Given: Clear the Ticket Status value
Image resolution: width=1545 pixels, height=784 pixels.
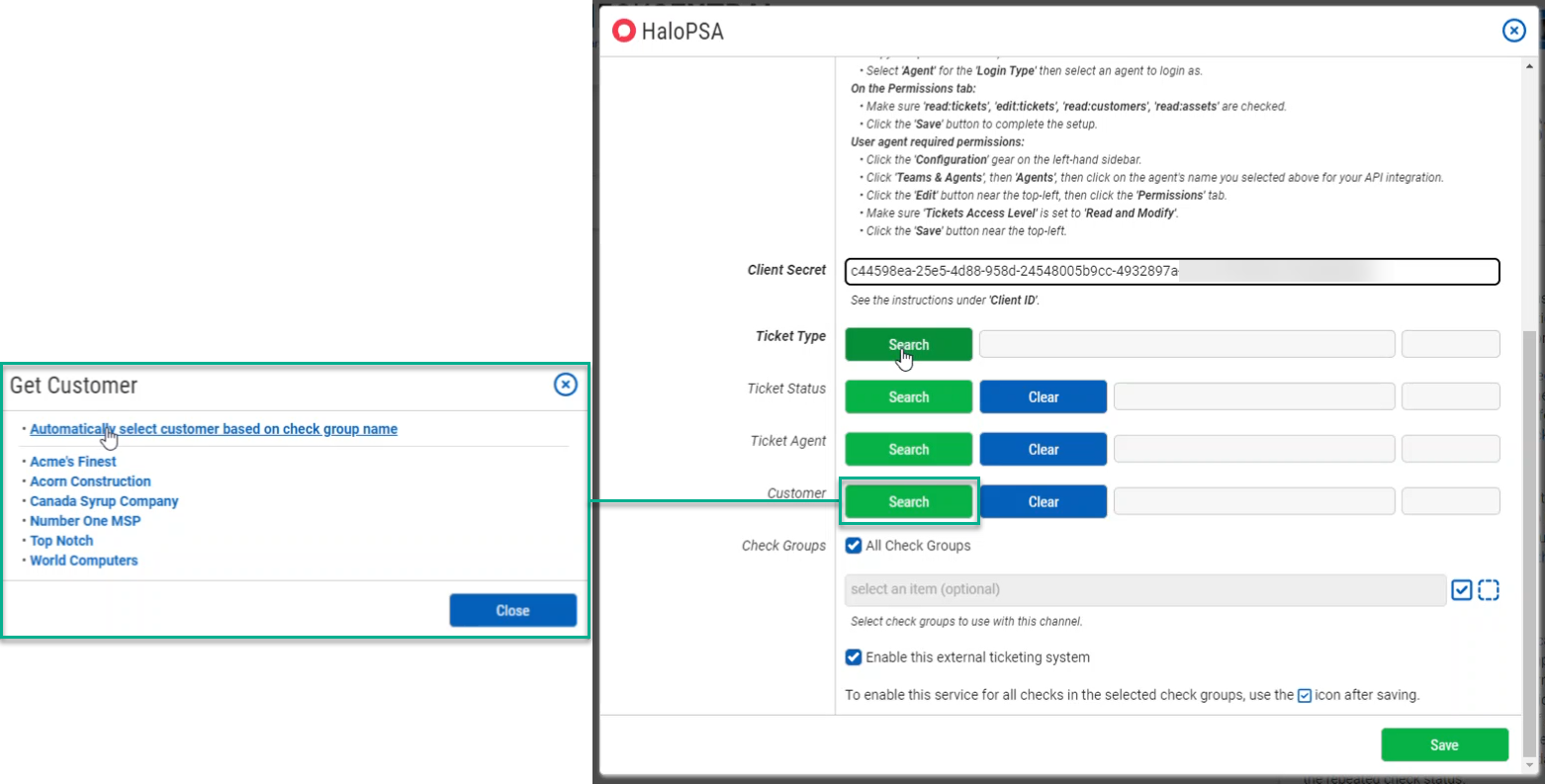Looking at the screenshot, I should click(1044, 396).
